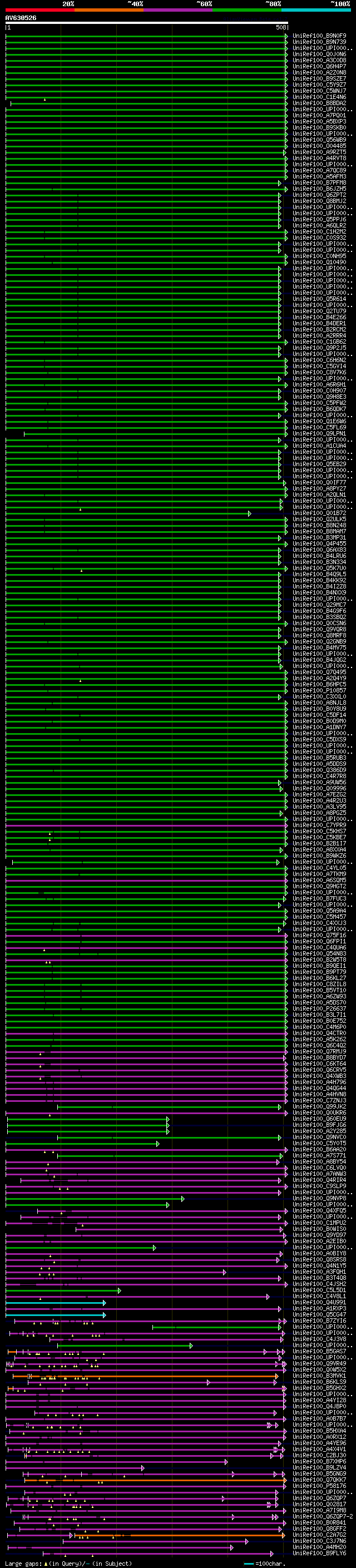356x1568 pixels.
Task: Select hit UniRef100_Q9LPN1
Action: pos(319,433)
